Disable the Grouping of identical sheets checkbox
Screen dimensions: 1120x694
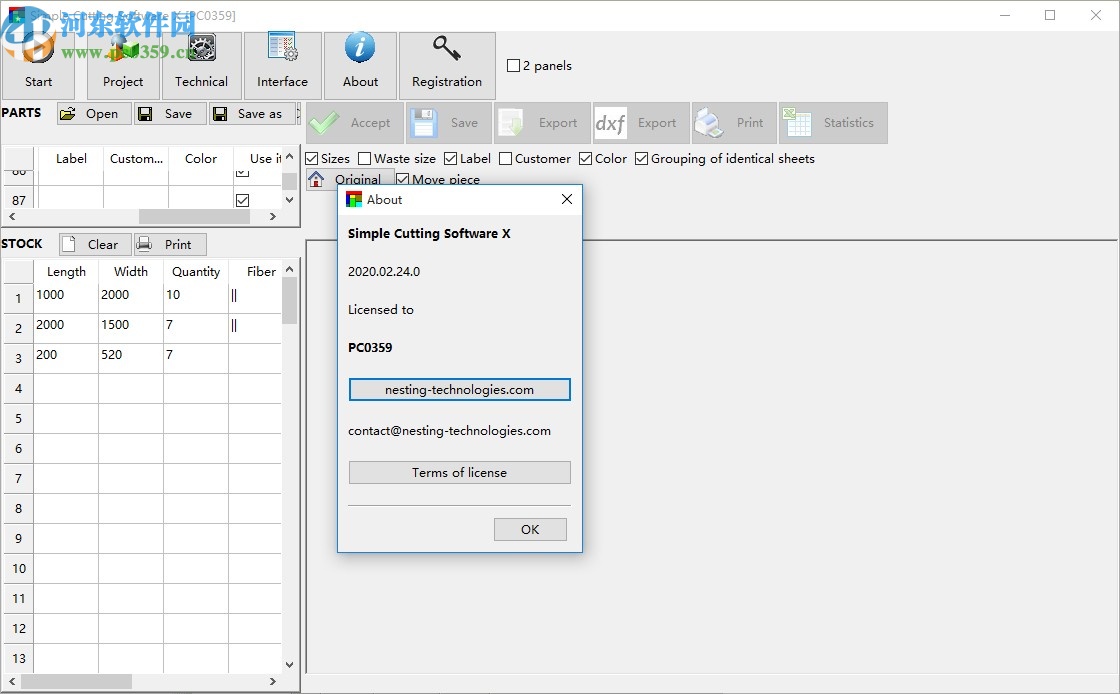point(641,158)
